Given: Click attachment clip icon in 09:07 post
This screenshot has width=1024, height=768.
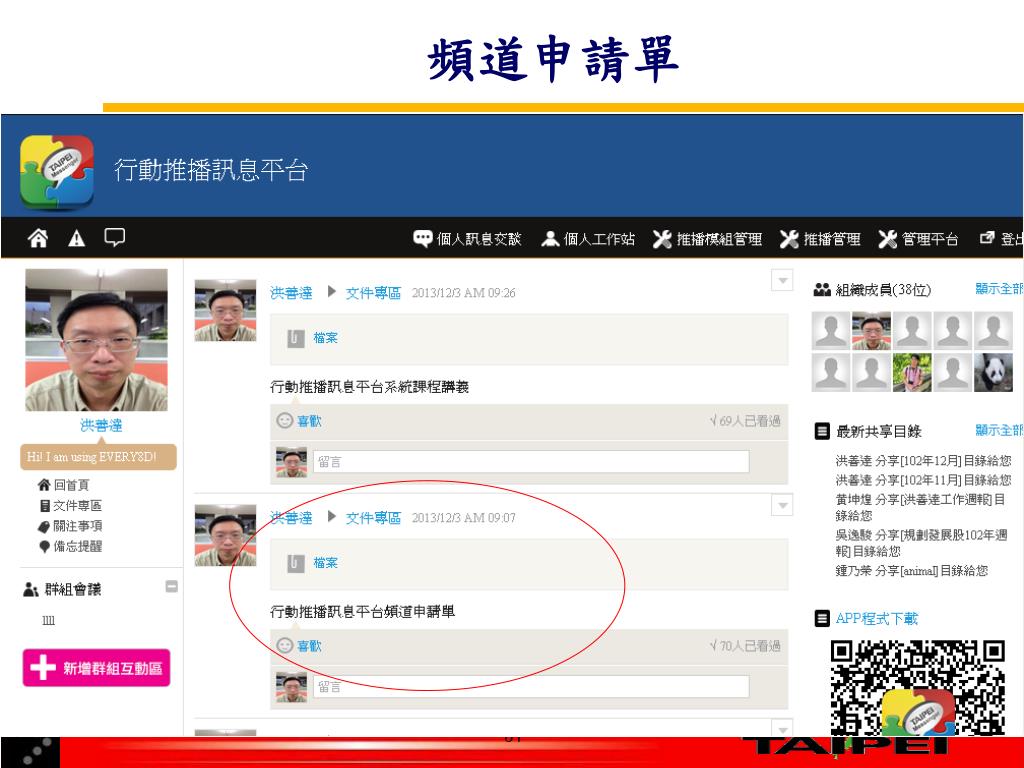Looking at the screenshot, I should tap(296, 563).
